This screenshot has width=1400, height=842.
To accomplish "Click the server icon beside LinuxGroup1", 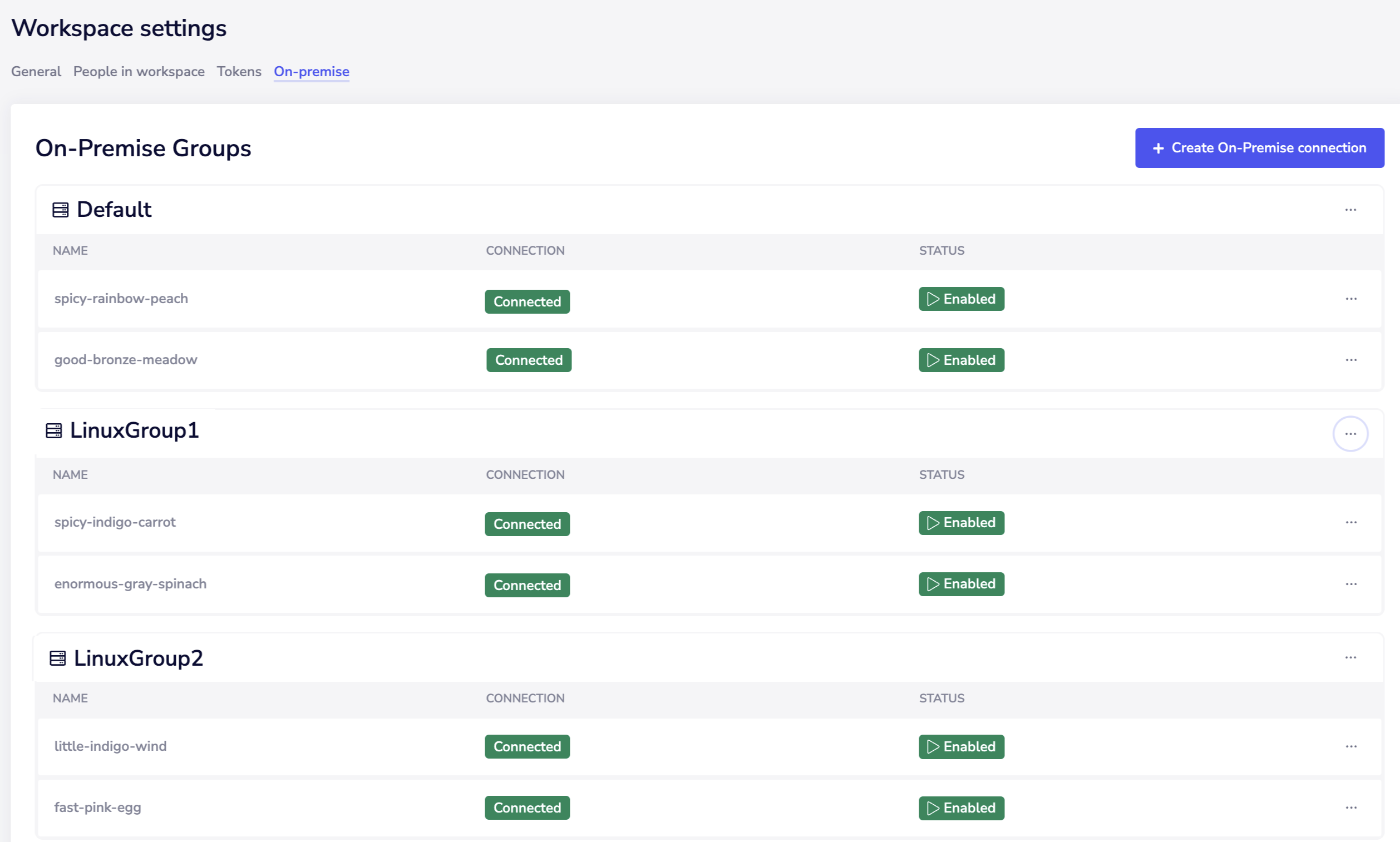I will tap(55, 430).
